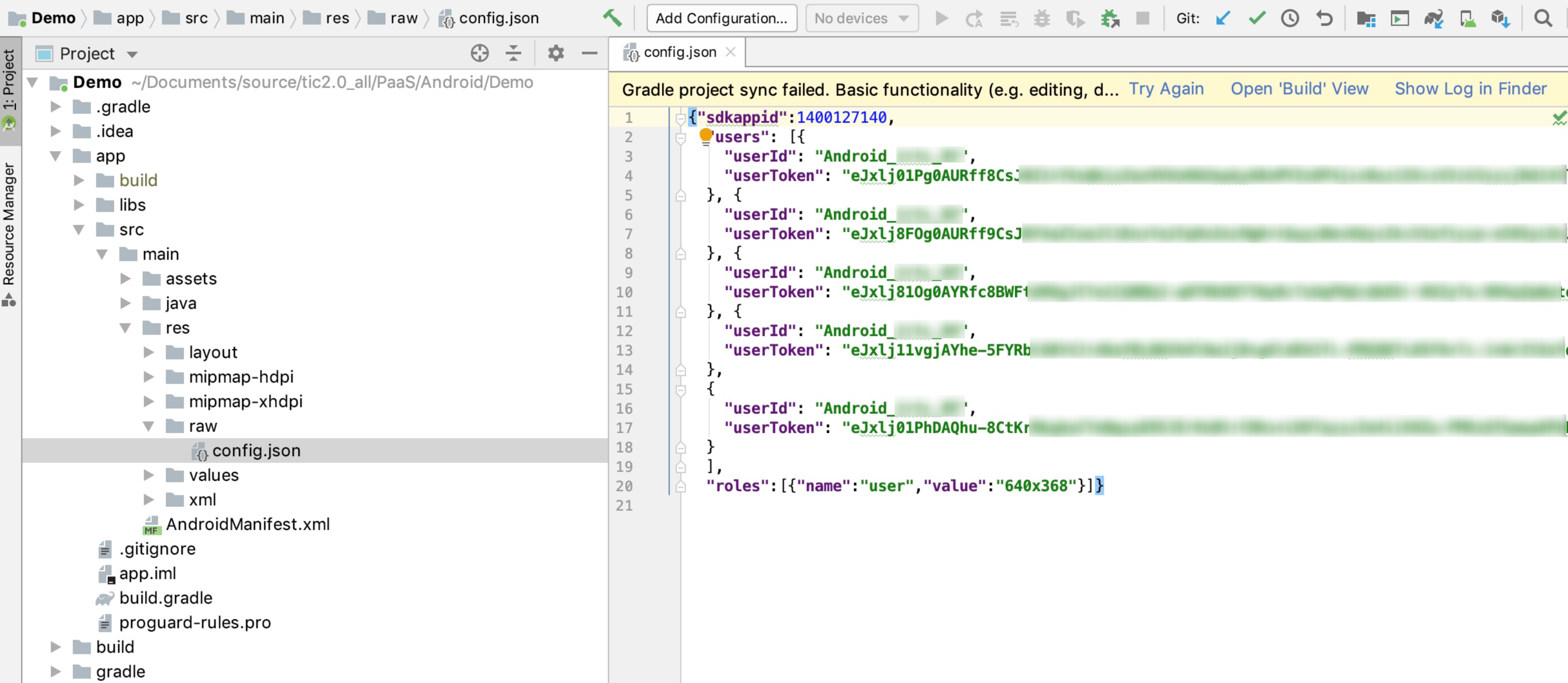1568x683 pixels.
Task: Click the Try Again link
Action: pyautogui.click(x=1166, y=89)
